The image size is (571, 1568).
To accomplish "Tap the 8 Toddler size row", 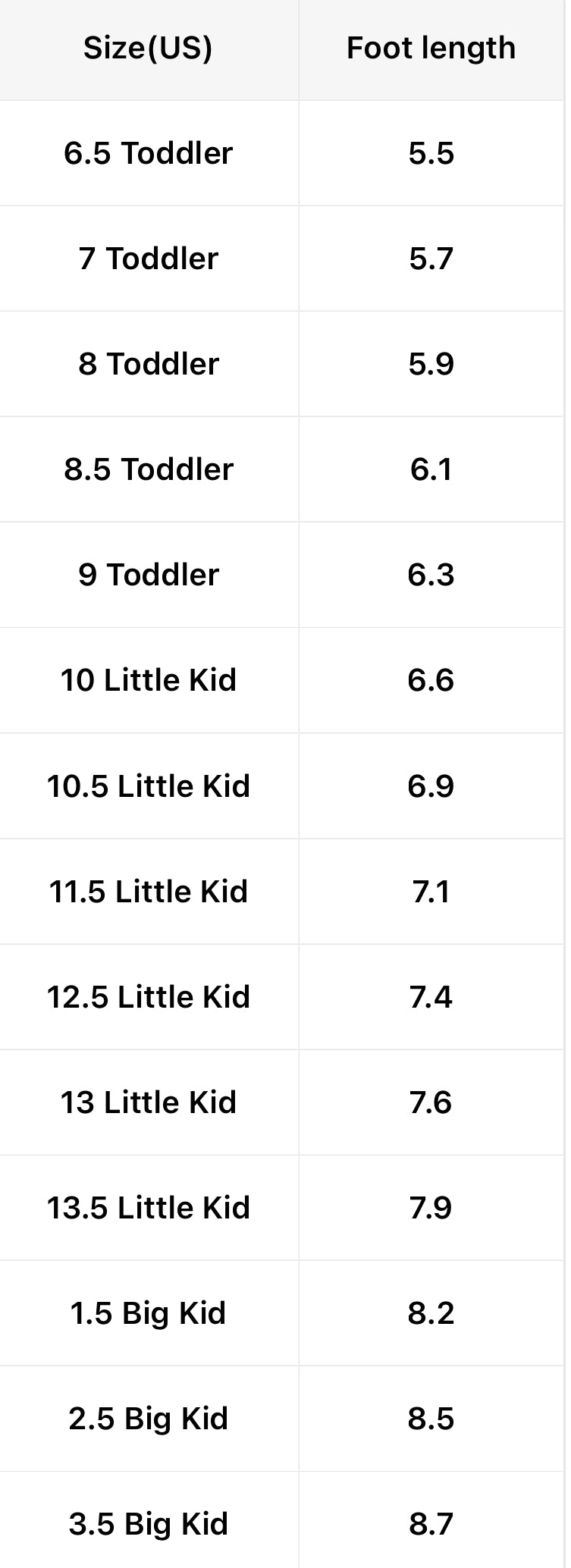I will point(148,364).
